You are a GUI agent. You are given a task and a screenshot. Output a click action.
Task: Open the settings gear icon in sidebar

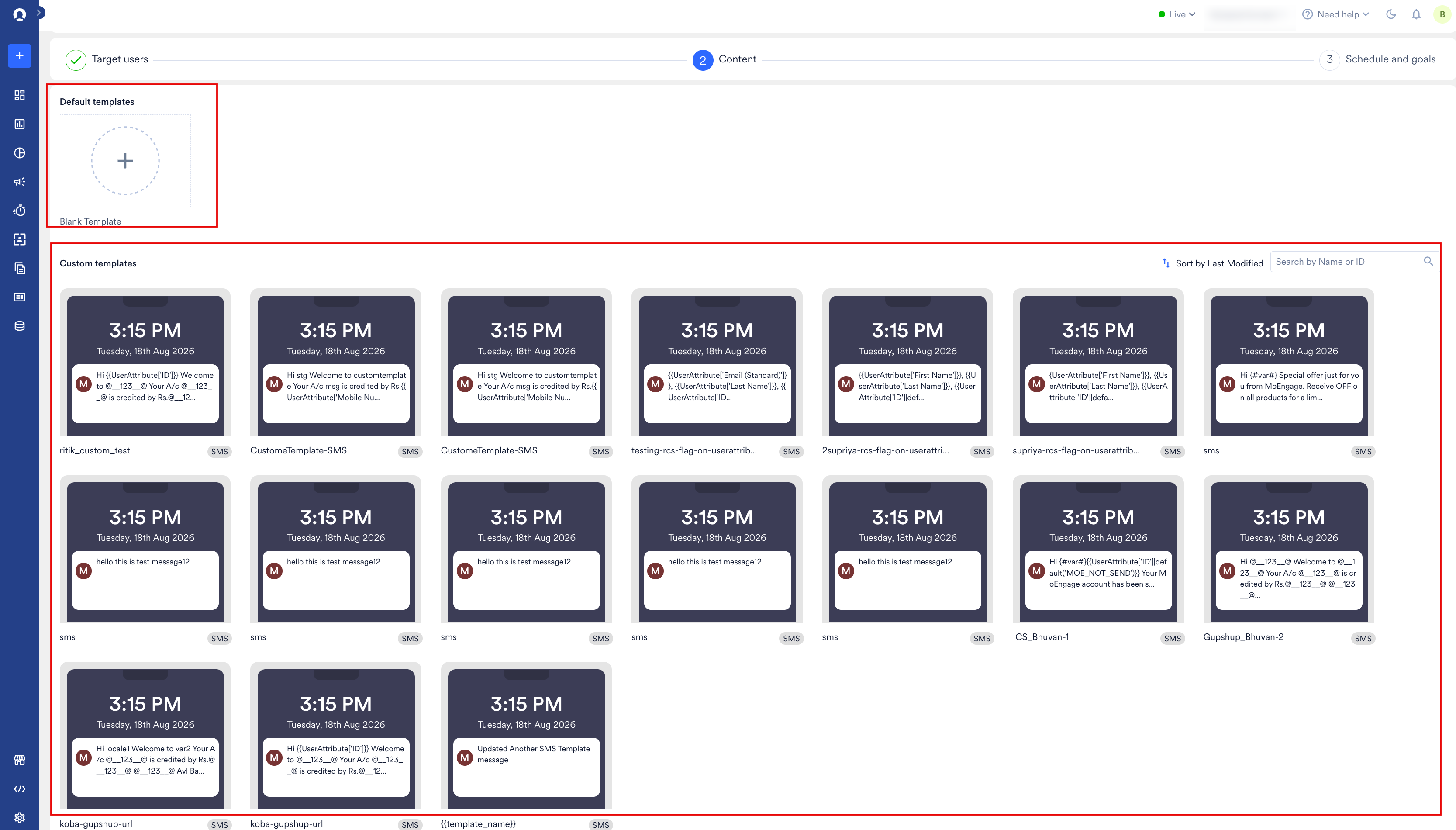tap(19, 817)
